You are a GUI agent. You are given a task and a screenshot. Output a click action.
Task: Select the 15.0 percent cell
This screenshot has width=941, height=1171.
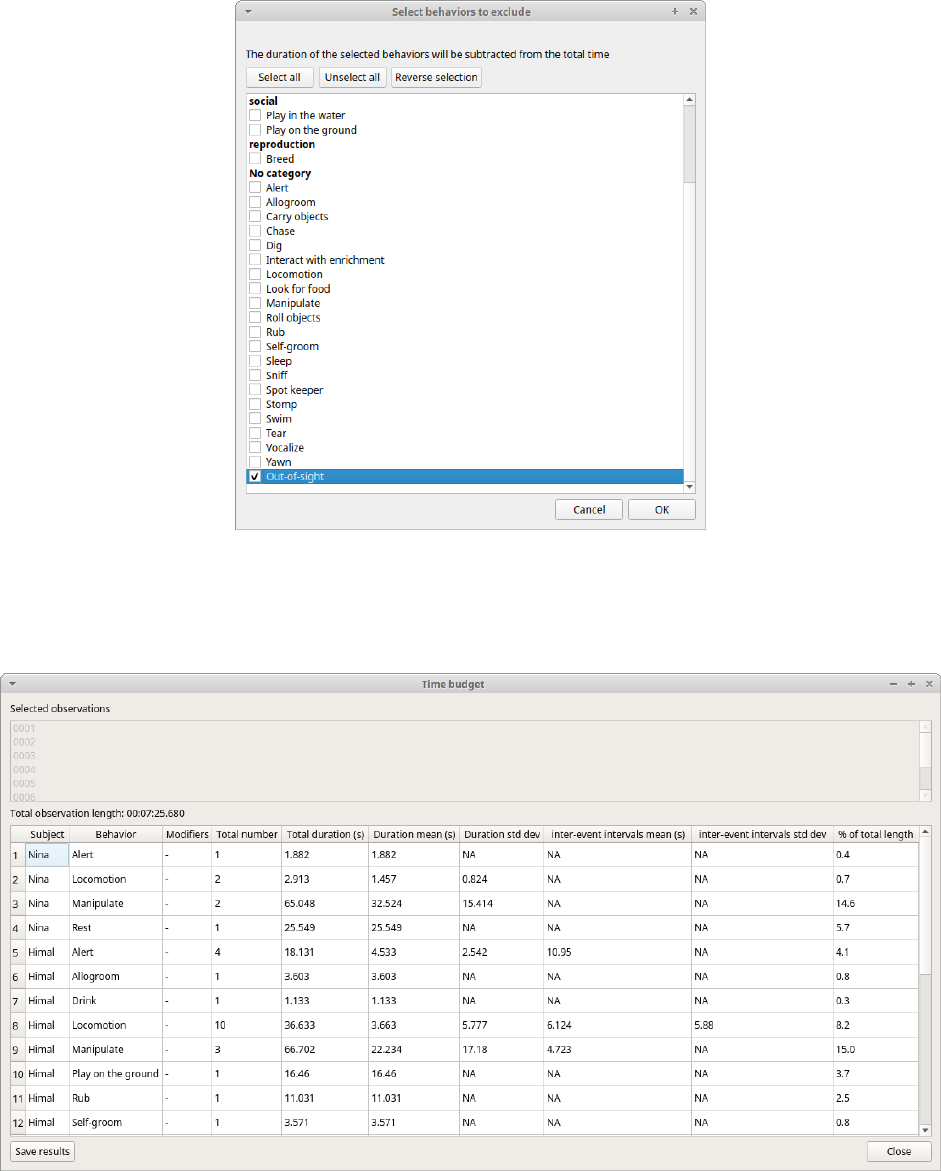pos(875,1049)
